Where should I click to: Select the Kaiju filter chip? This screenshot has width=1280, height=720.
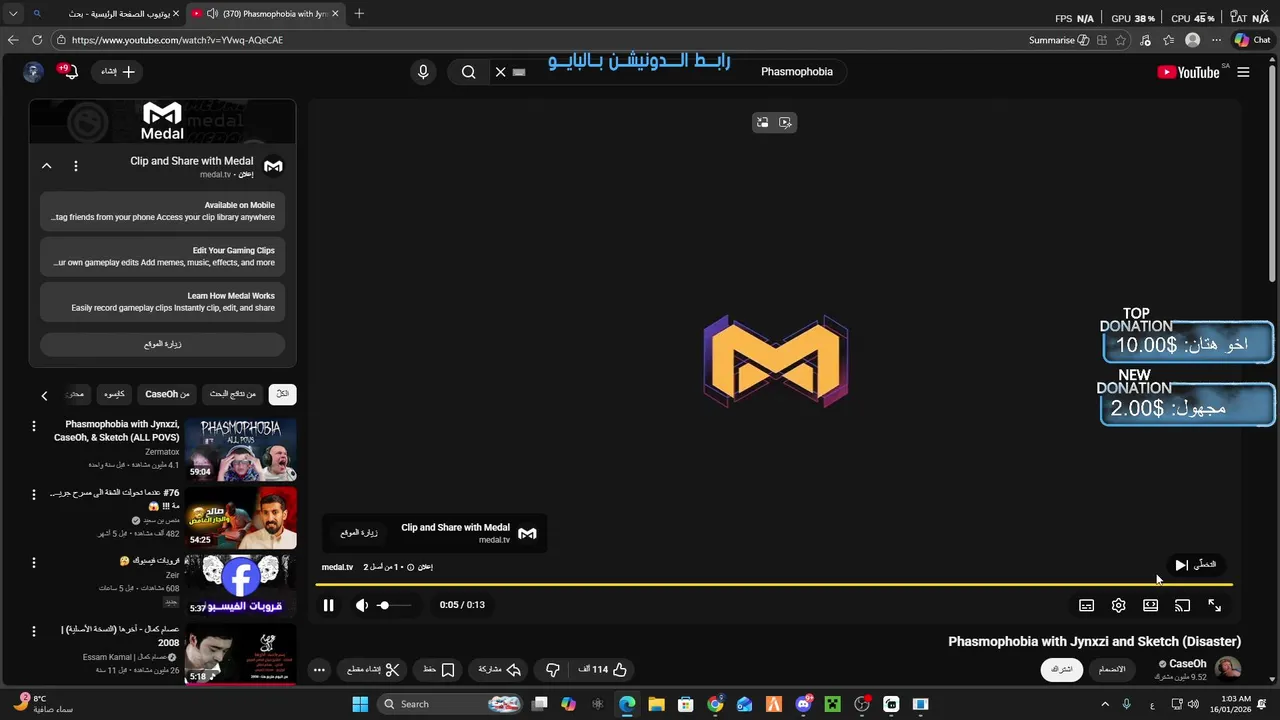click(115, 394)
